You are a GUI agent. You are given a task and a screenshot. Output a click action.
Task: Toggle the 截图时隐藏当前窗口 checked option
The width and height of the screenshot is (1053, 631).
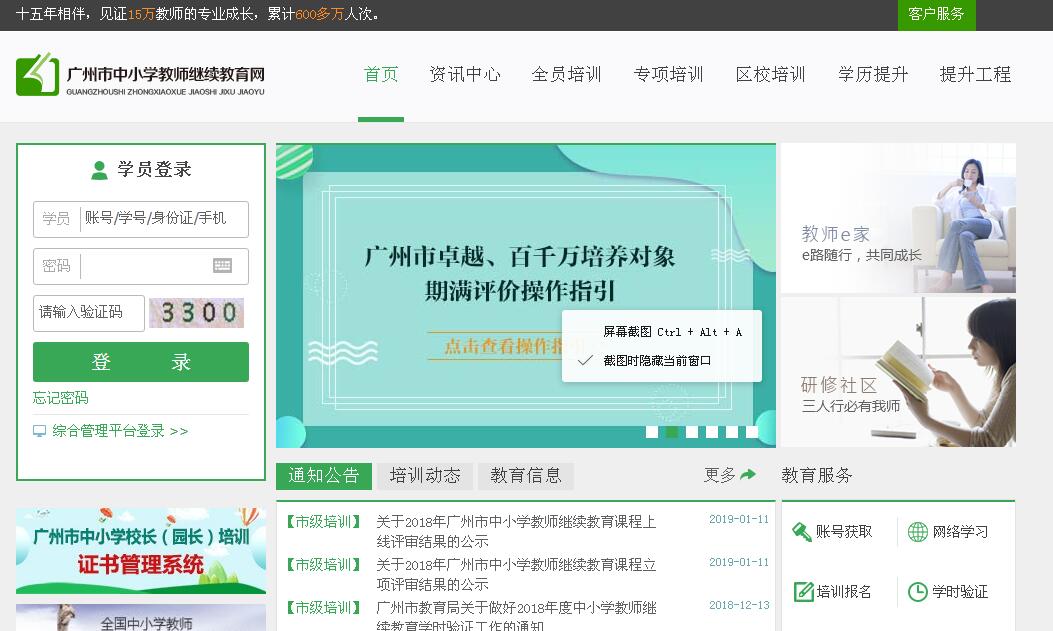pyautogui.click(x=586, y=360)
